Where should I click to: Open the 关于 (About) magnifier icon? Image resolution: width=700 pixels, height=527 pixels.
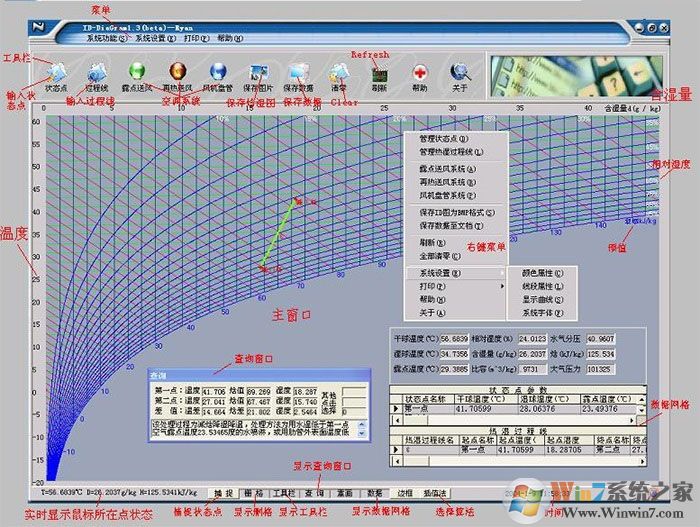pyautogui.click(x=460, y=73)
